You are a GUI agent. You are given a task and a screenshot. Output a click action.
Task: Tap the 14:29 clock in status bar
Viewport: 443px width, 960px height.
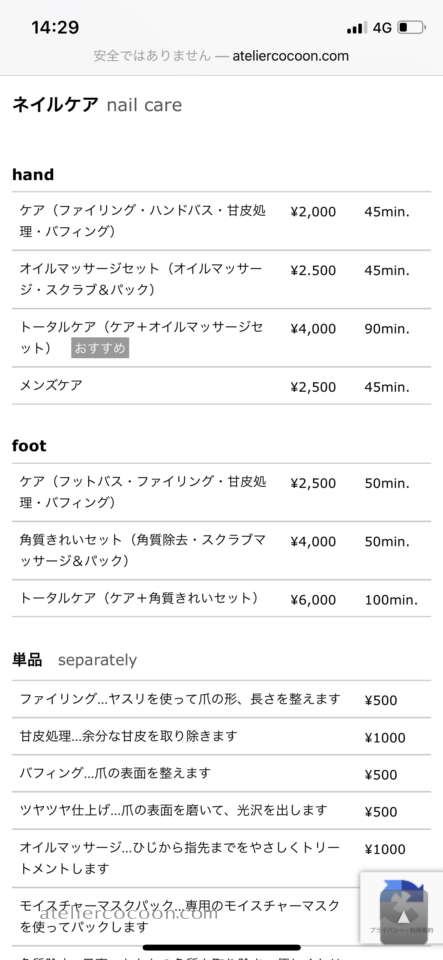point(55,28)
